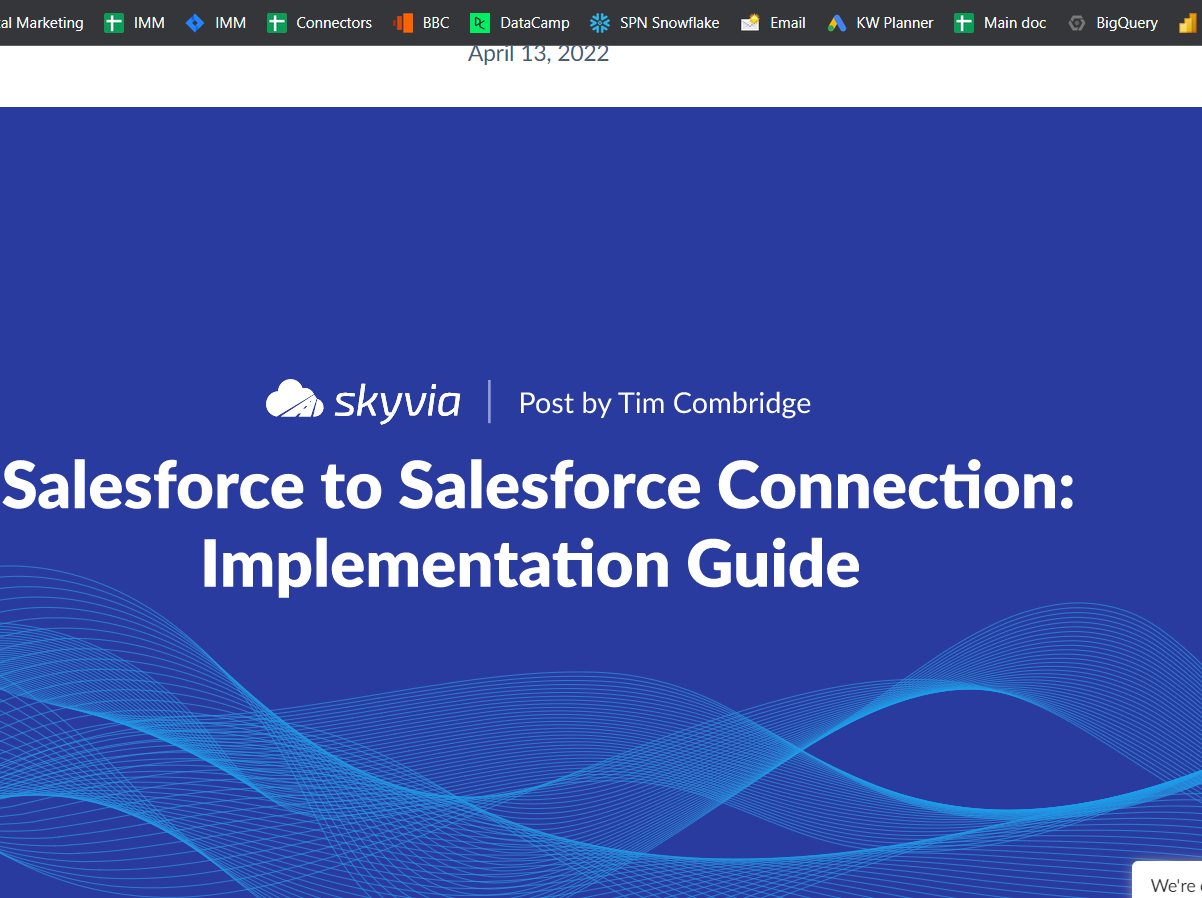The width and height of the screenshot is (1202, 898).
Task: Open the KW Planner bookmark label
Action: coord(894,23)
